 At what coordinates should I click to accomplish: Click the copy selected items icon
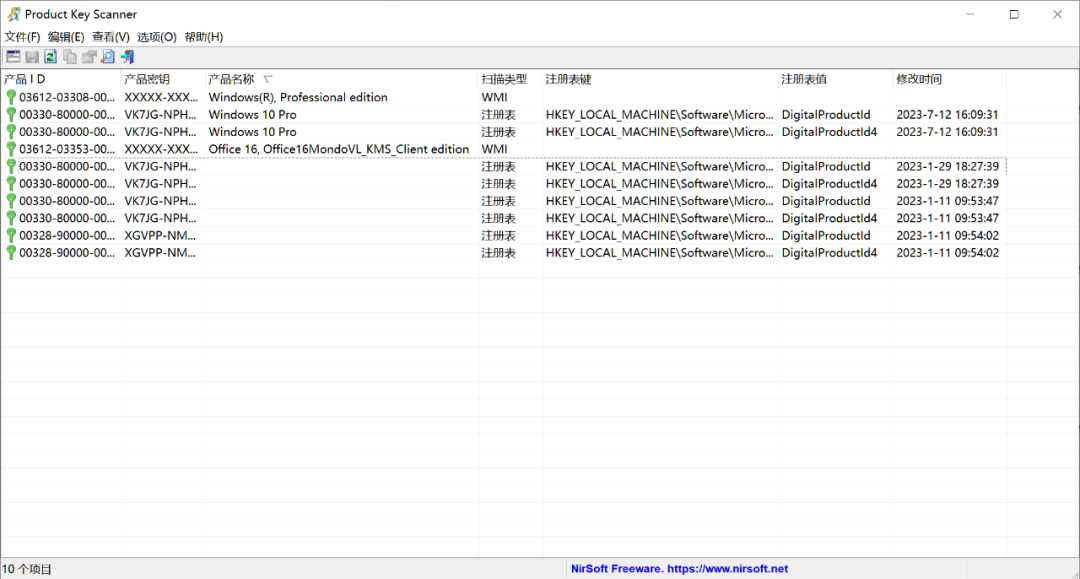(x=70, y=57)
